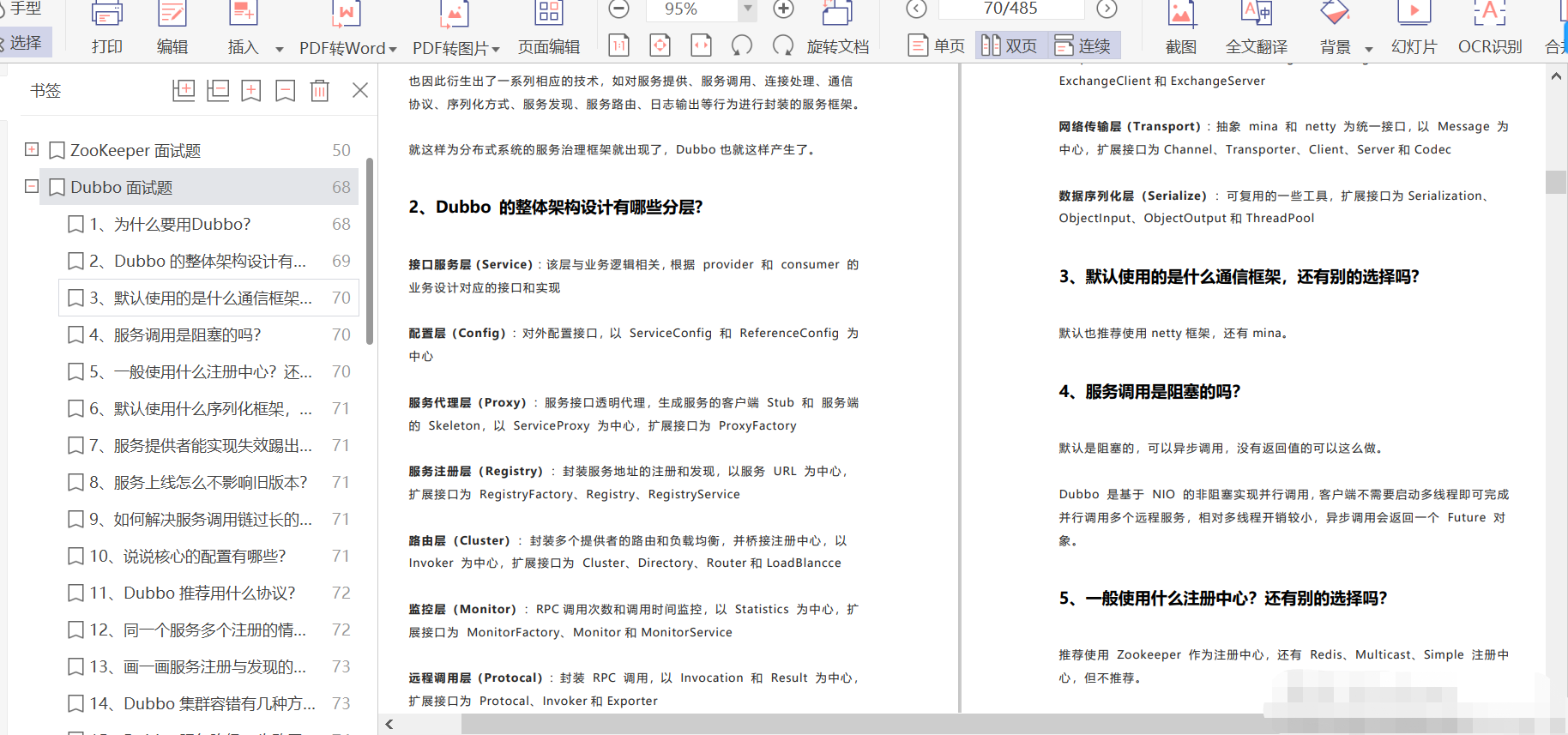The width and height of the screenshot is (1568, 735).
Task: Expand all bookmarks icon in 书签 panel
Action: pos(184,90)
